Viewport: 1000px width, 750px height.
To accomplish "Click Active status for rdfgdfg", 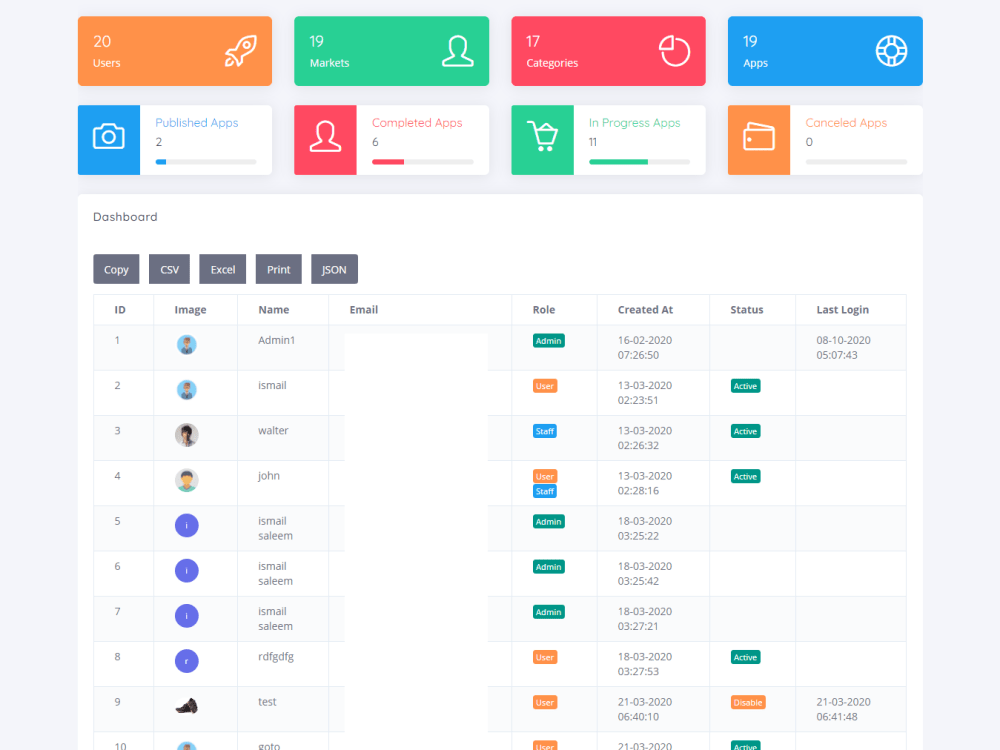I will [745, 658].
